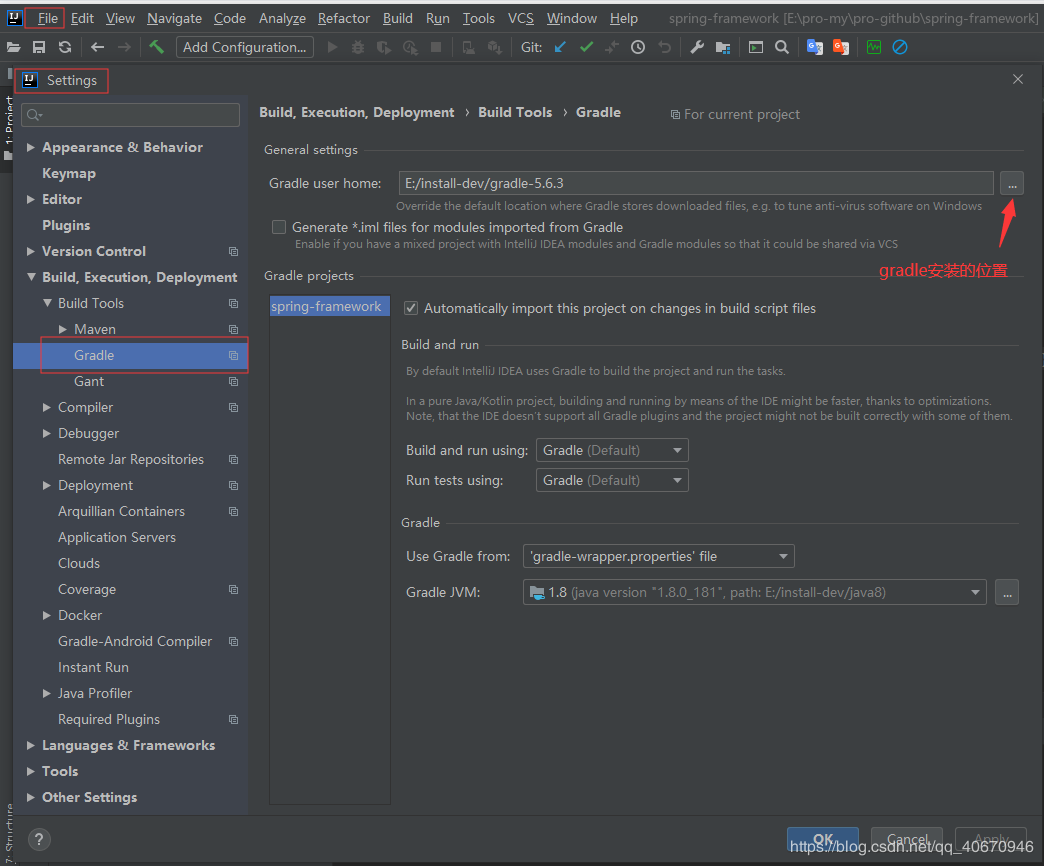This screenshot has width=1044, height=866.
Task: Open the View menu
Action: (120, 18)
